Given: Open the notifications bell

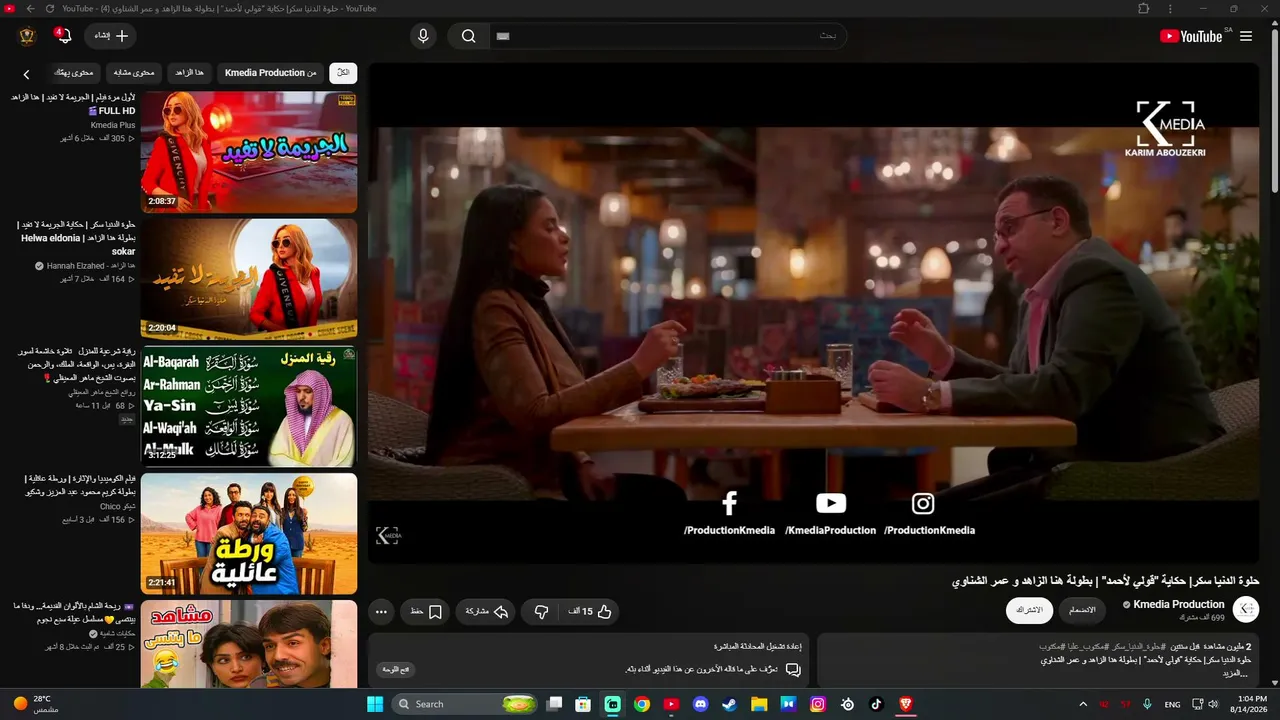Looking at the screenshot, I should pos(64,36).
